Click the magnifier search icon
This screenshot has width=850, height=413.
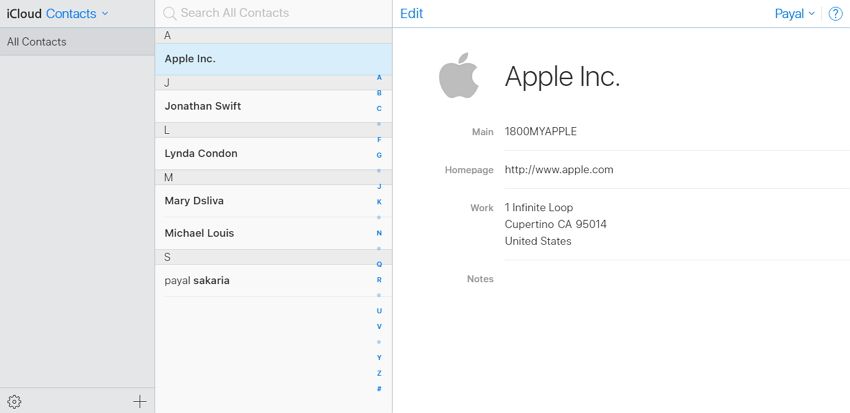pos(169,14)
